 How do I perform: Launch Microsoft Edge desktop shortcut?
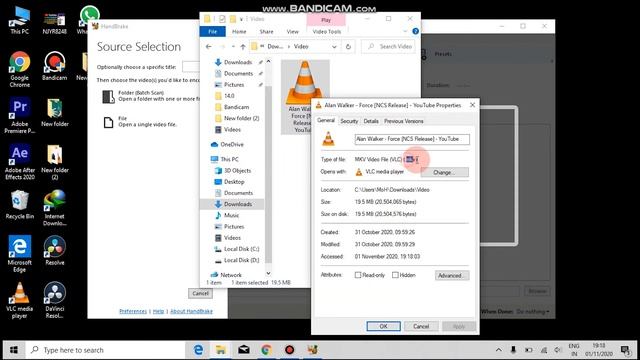(20, 254)
